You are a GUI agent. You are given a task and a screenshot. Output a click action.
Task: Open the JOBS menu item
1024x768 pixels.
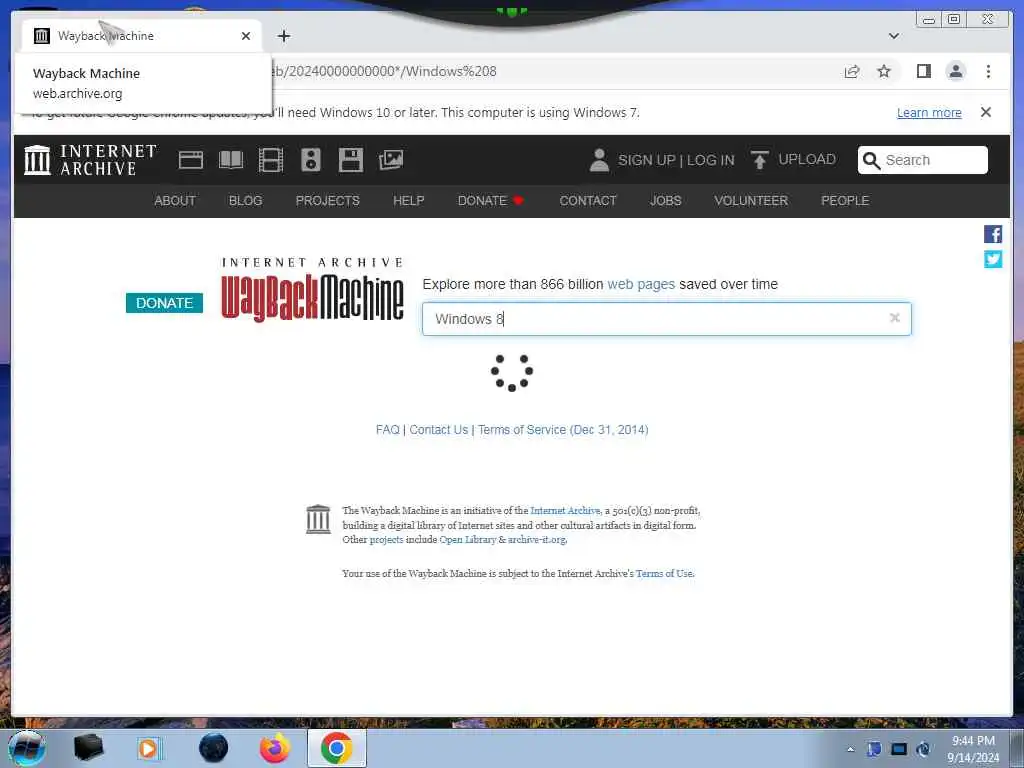pyautogui.click(x=665, y=200)
